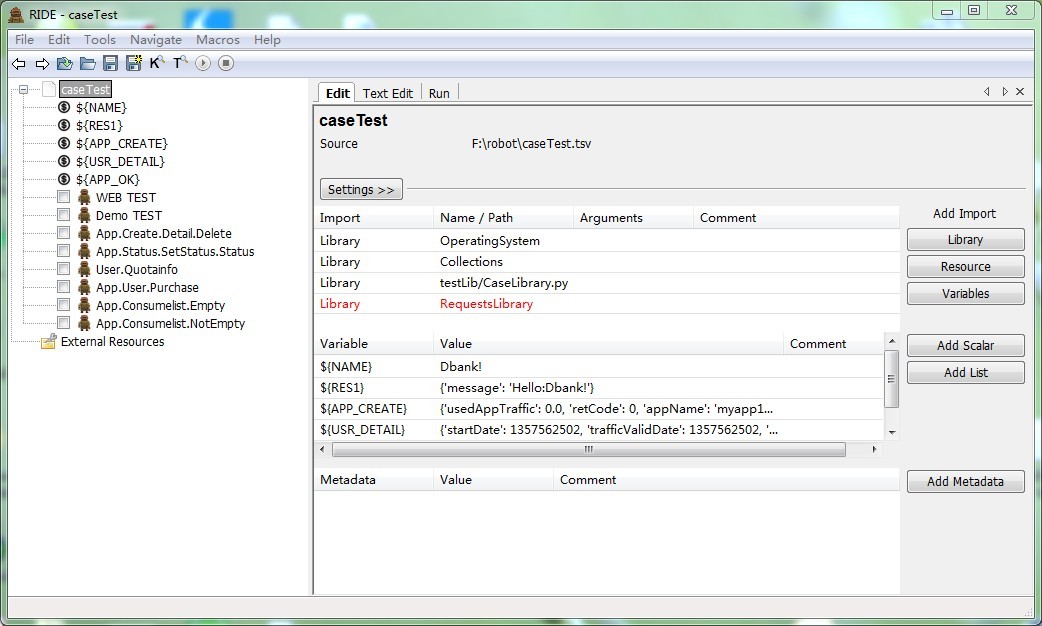This screenshot has height=626, width=1042.
Task: Click the Add Scalar button
Action: tap(965, 346)
